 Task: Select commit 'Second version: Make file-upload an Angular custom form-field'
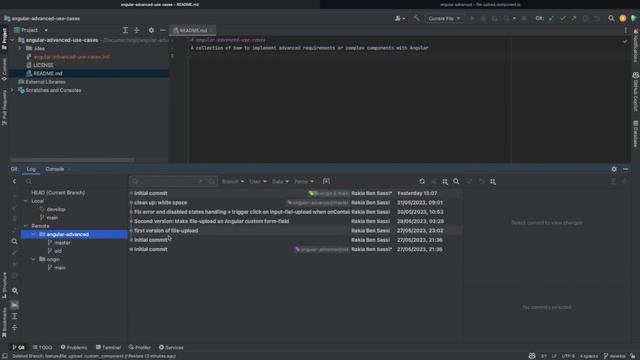tap(211, 221)
